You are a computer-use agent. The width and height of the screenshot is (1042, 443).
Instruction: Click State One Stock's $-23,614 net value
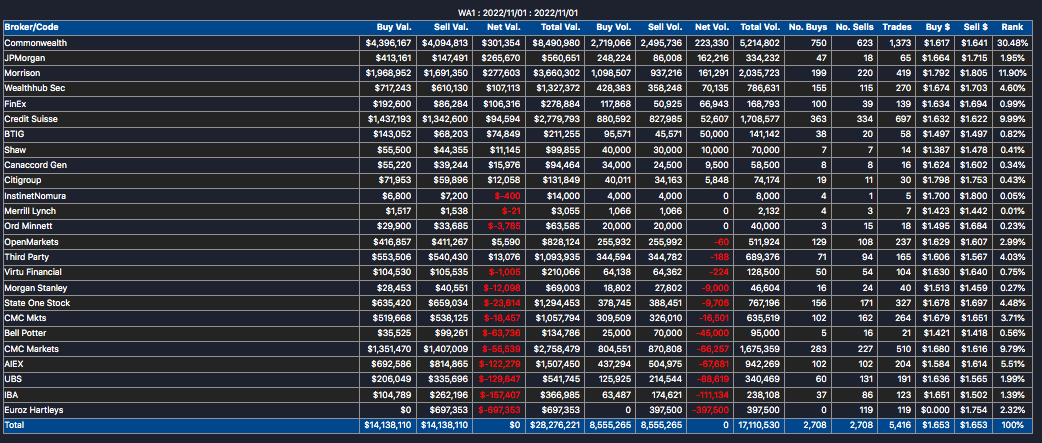[502, 303]
